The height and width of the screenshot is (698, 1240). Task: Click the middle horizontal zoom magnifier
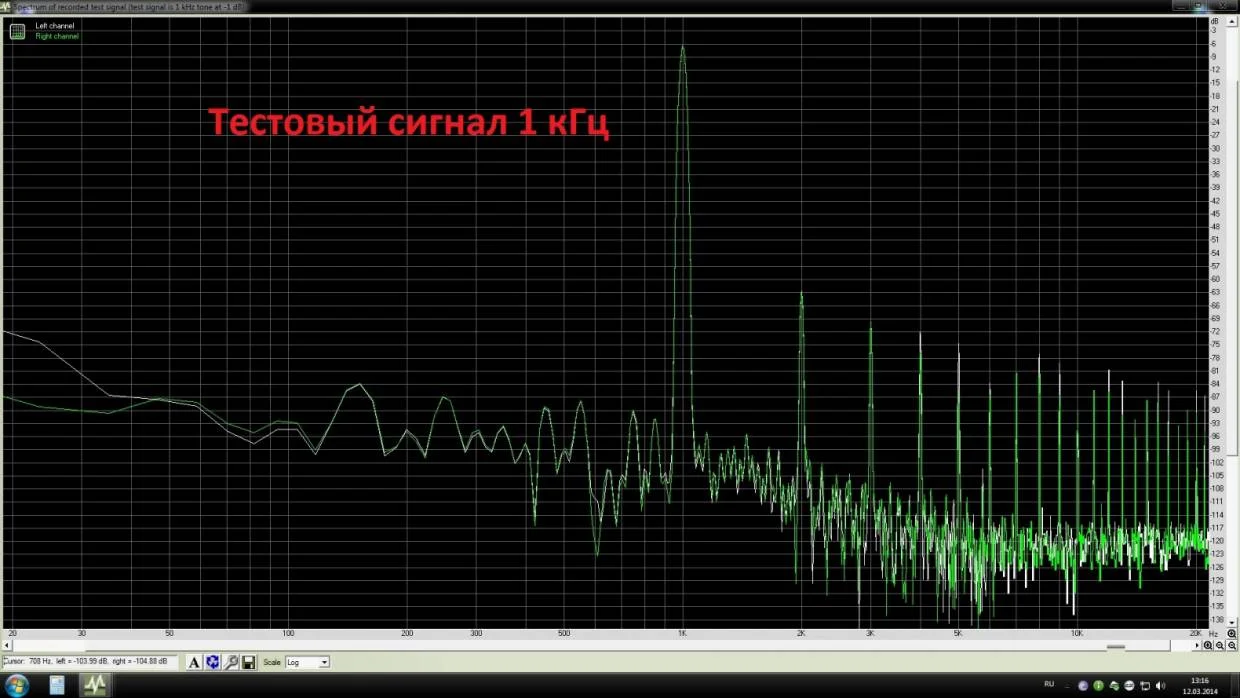click(1220, 645)
